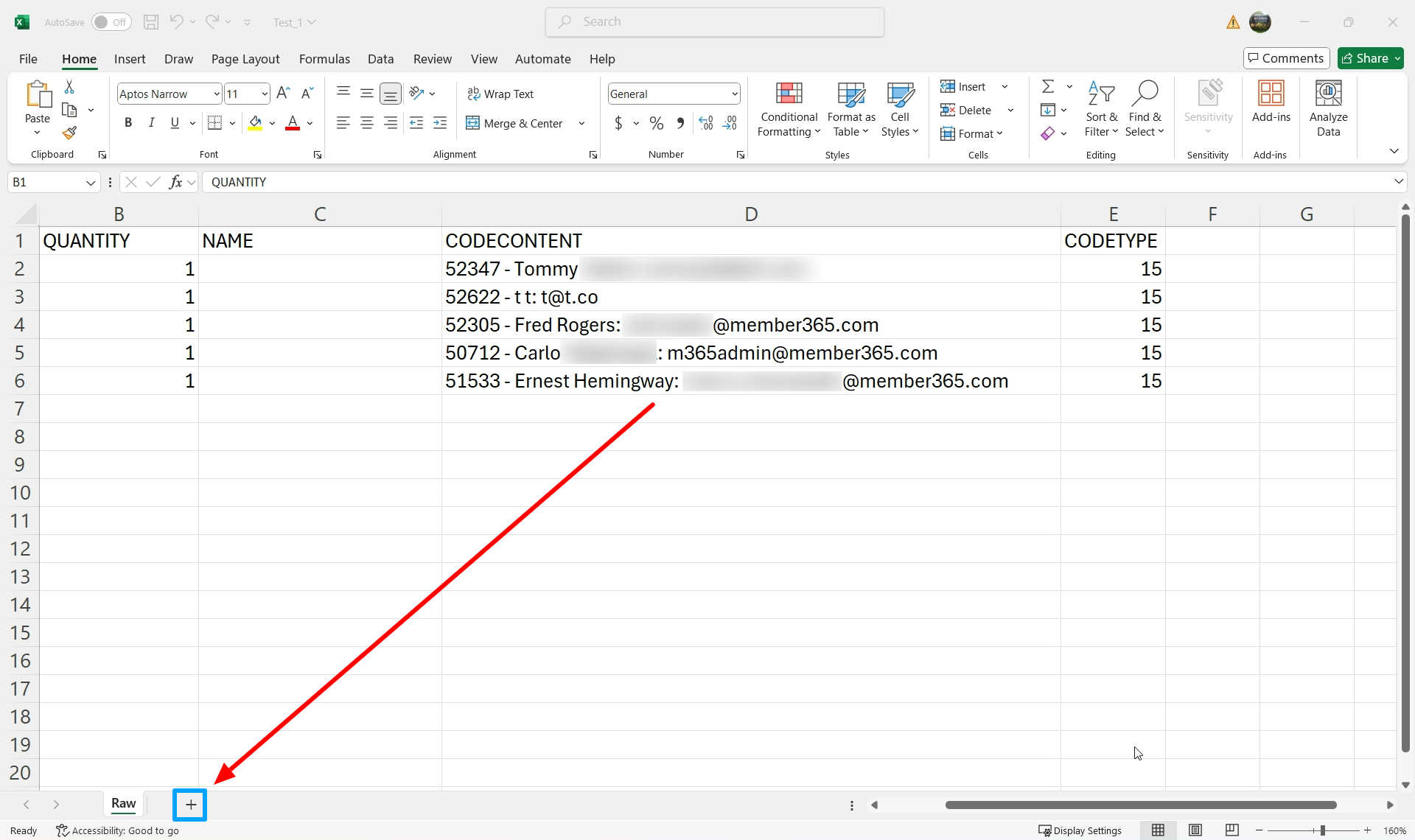Click the Percent Style icon
This screenshot has height=840, width=1415.
pyautogui.click(x=656, y=124)
